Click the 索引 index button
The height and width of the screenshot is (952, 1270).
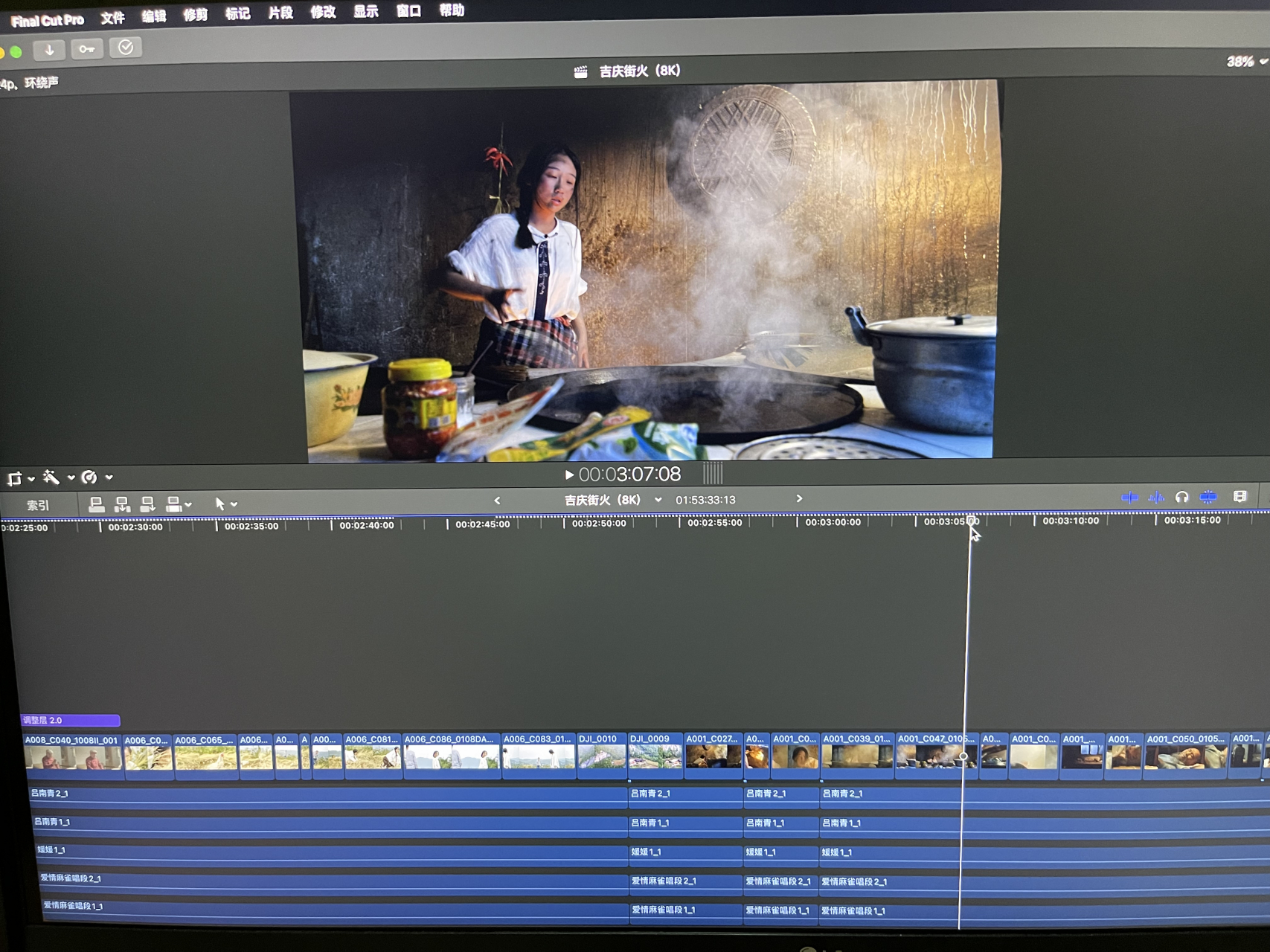[x=37, y=506]
